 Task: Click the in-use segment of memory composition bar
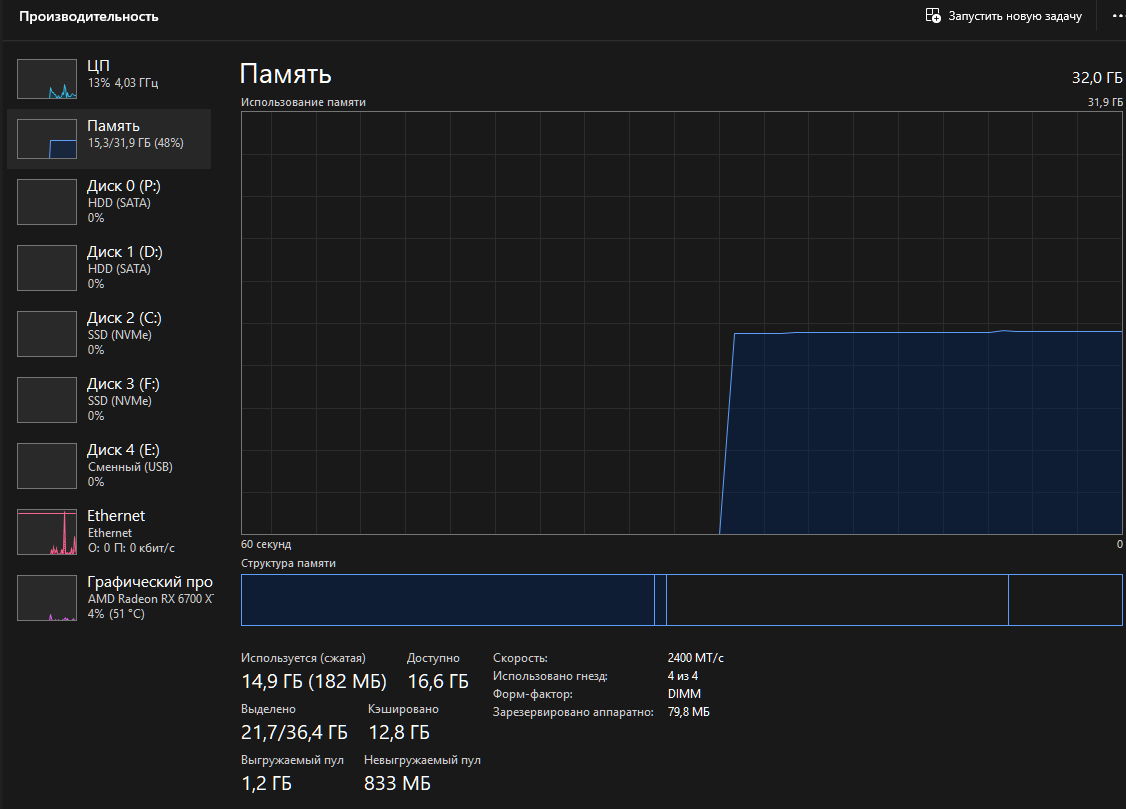click(x=447, y=600)
